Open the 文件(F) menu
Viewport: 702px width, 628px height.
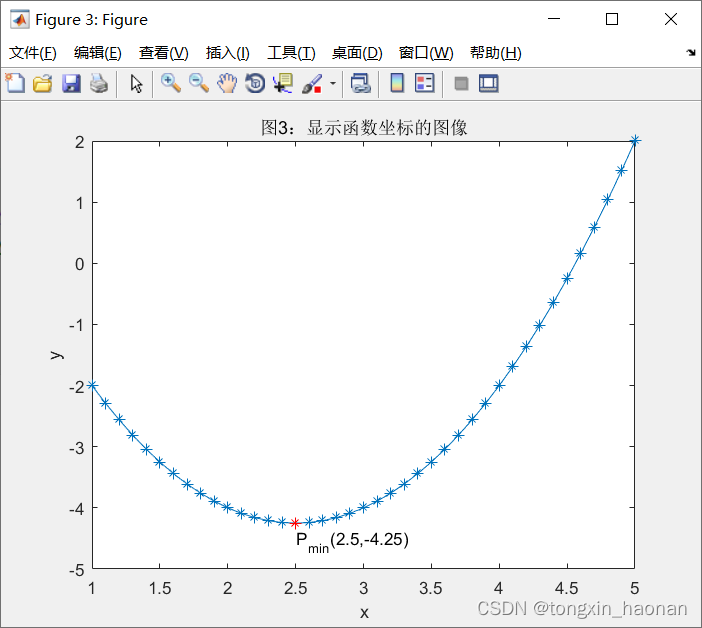(33, 53)
